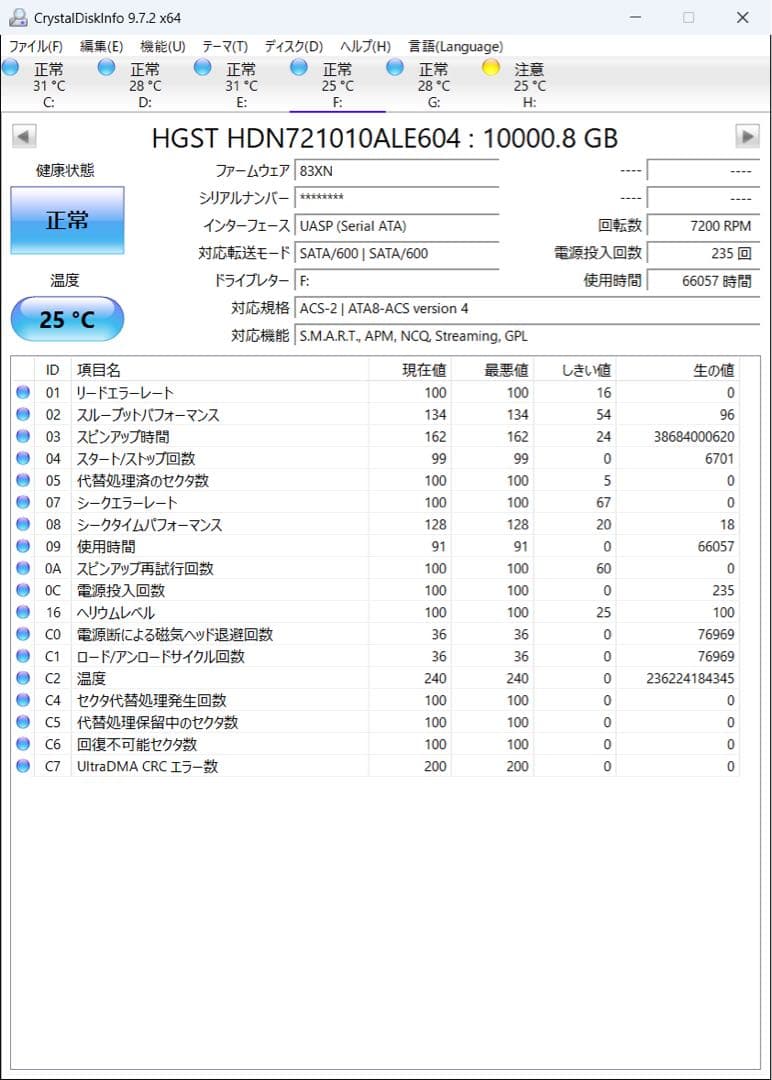Image resolution: width=772 pixels, height=1080 pixels.
Task: Click the 対応規格 field ACS-2
Action: tap(528, 309)
